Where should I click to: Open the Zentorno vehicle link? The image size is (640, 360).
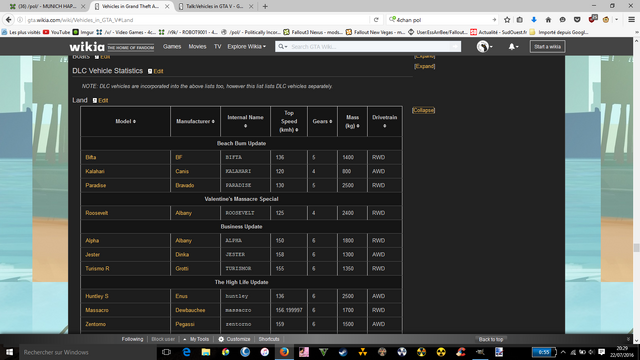(96, 324)
